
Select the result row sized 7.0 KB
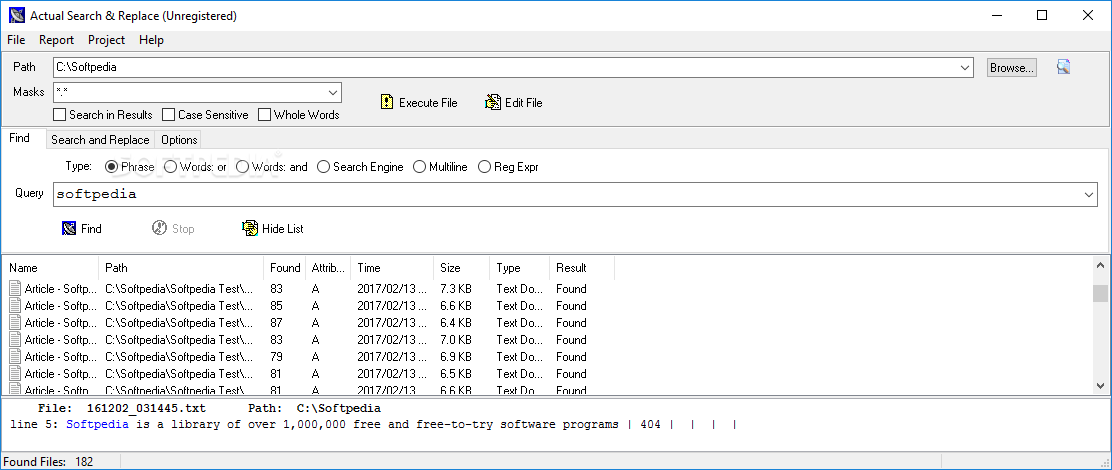(309, 340)
